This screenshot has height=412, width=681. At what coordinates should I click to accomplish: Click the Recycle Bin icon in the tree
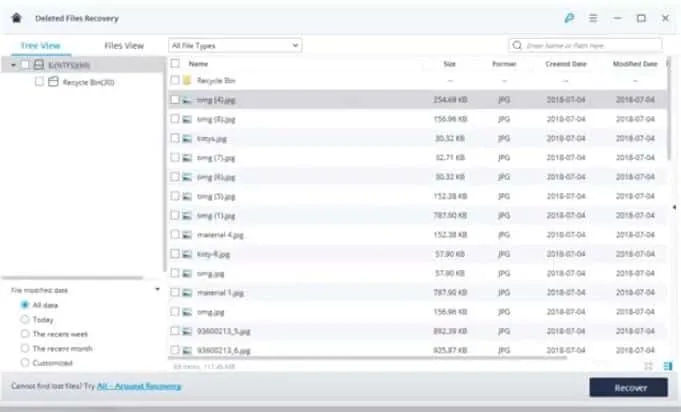click(53, 82)
